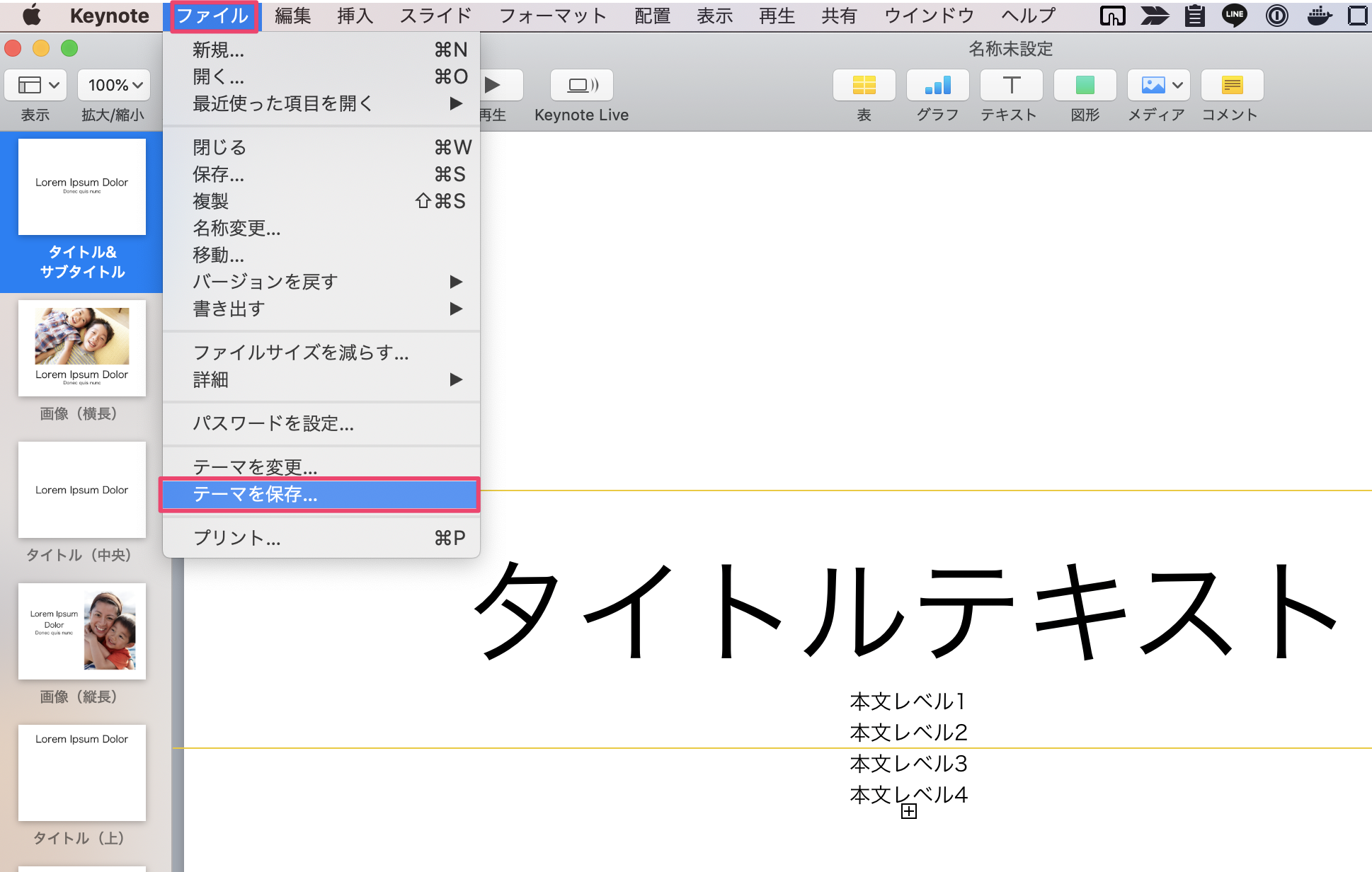
Task: Add a shape using the 図形 icon
Action: pos(1084,85)
